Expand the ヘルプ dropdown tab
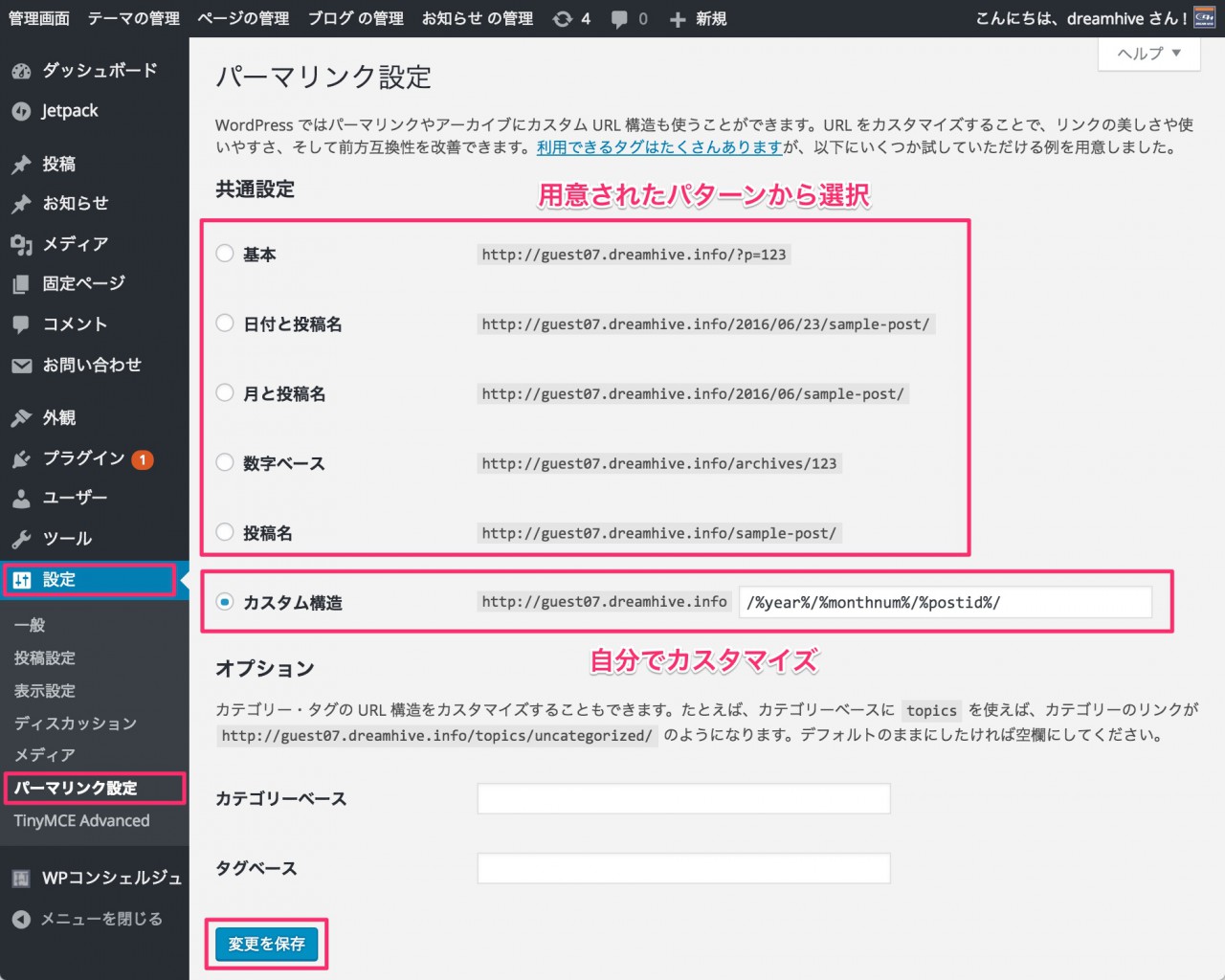 tap(1148, 54)
